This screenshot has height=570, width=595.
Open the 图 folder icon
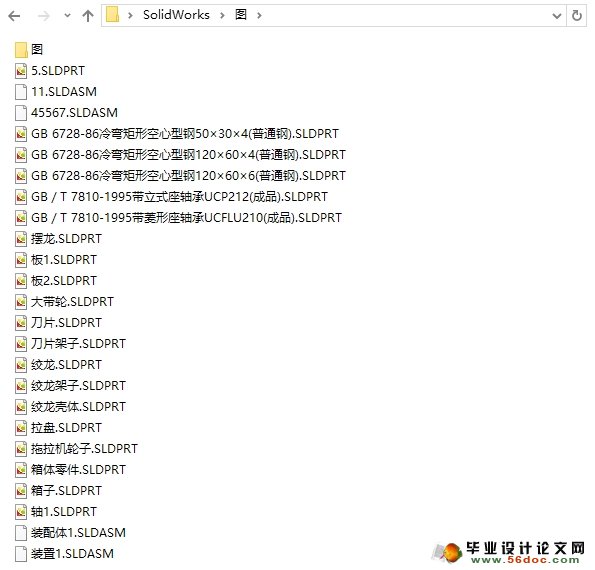pos(21,50)
